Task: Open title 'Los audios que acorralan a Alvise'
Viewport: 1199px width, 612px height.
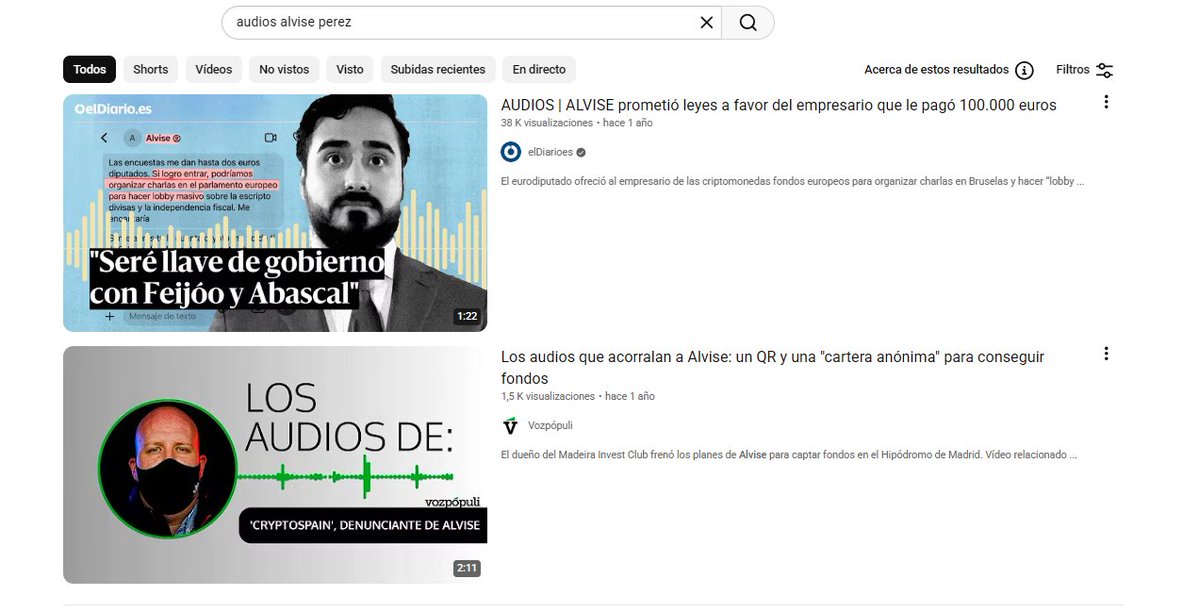Action: [772, 367]
